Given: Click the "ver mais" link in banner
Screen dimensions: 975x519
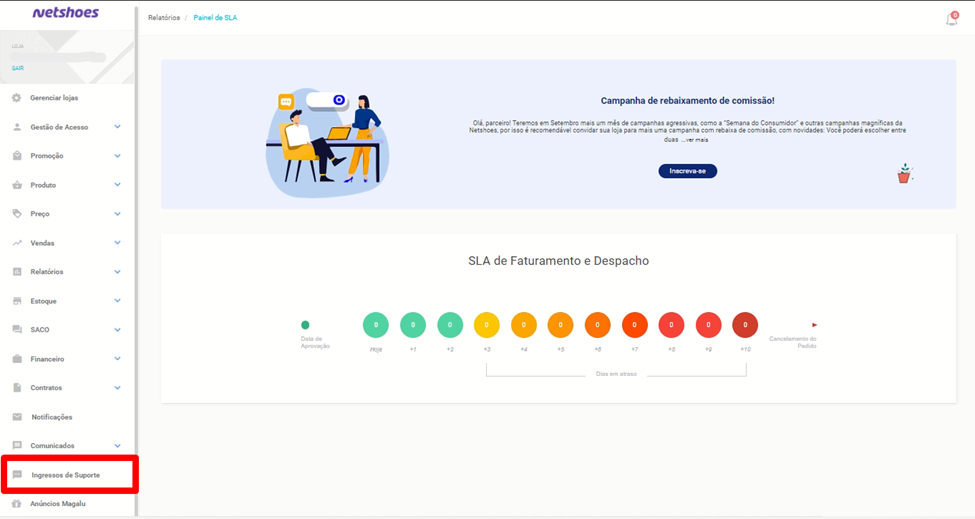Looking at the screenshot, I should [695, 140].
